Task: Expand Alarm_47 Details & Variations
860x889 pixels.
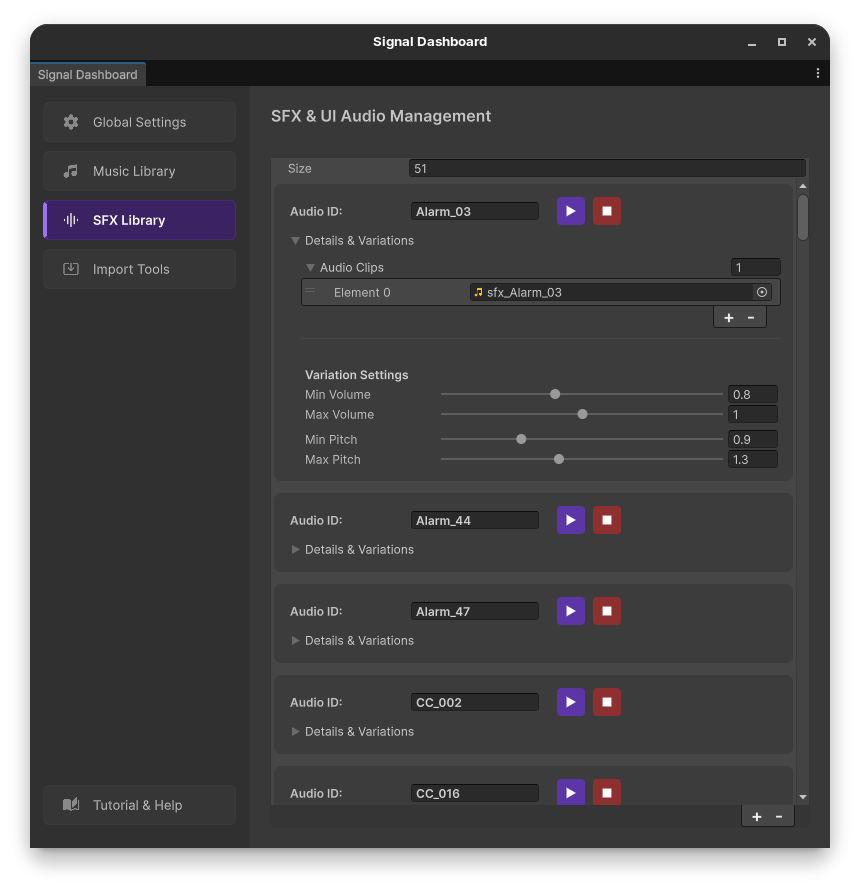Action: (295, 640)
